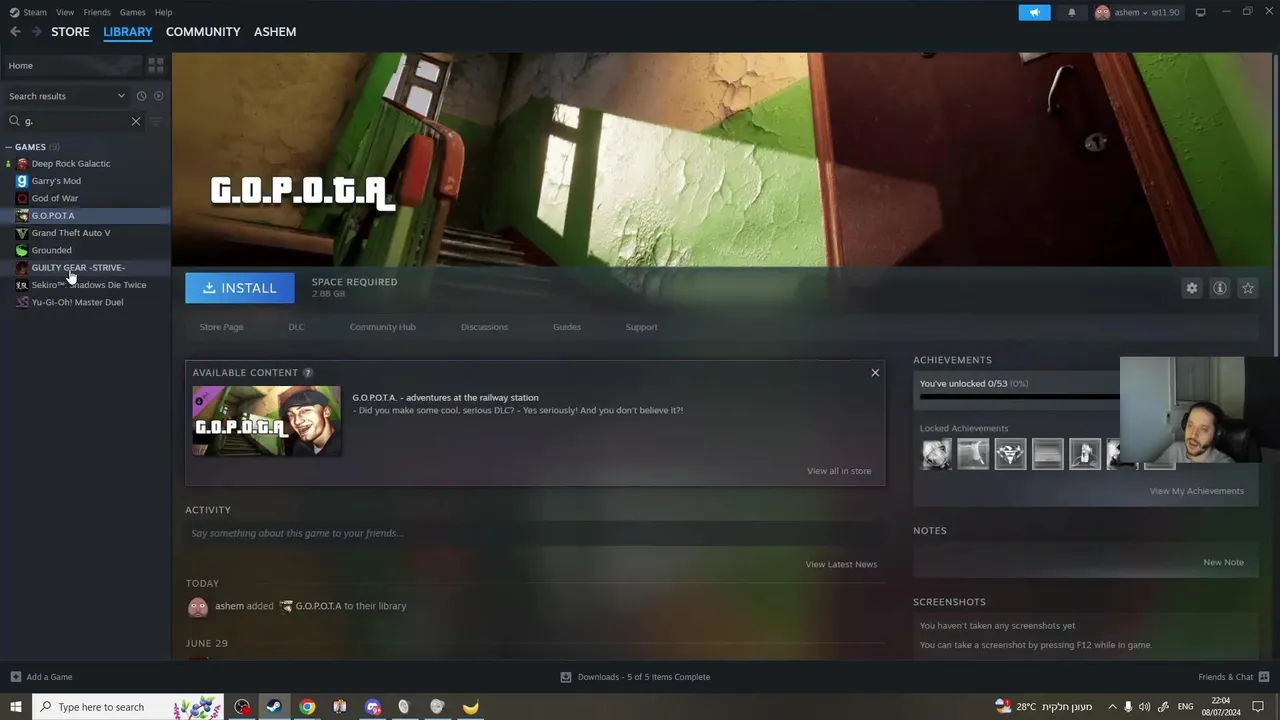This screenshot has width=1280, height=720.
Task: Open the Store Page link
Action: coord(221,327)
